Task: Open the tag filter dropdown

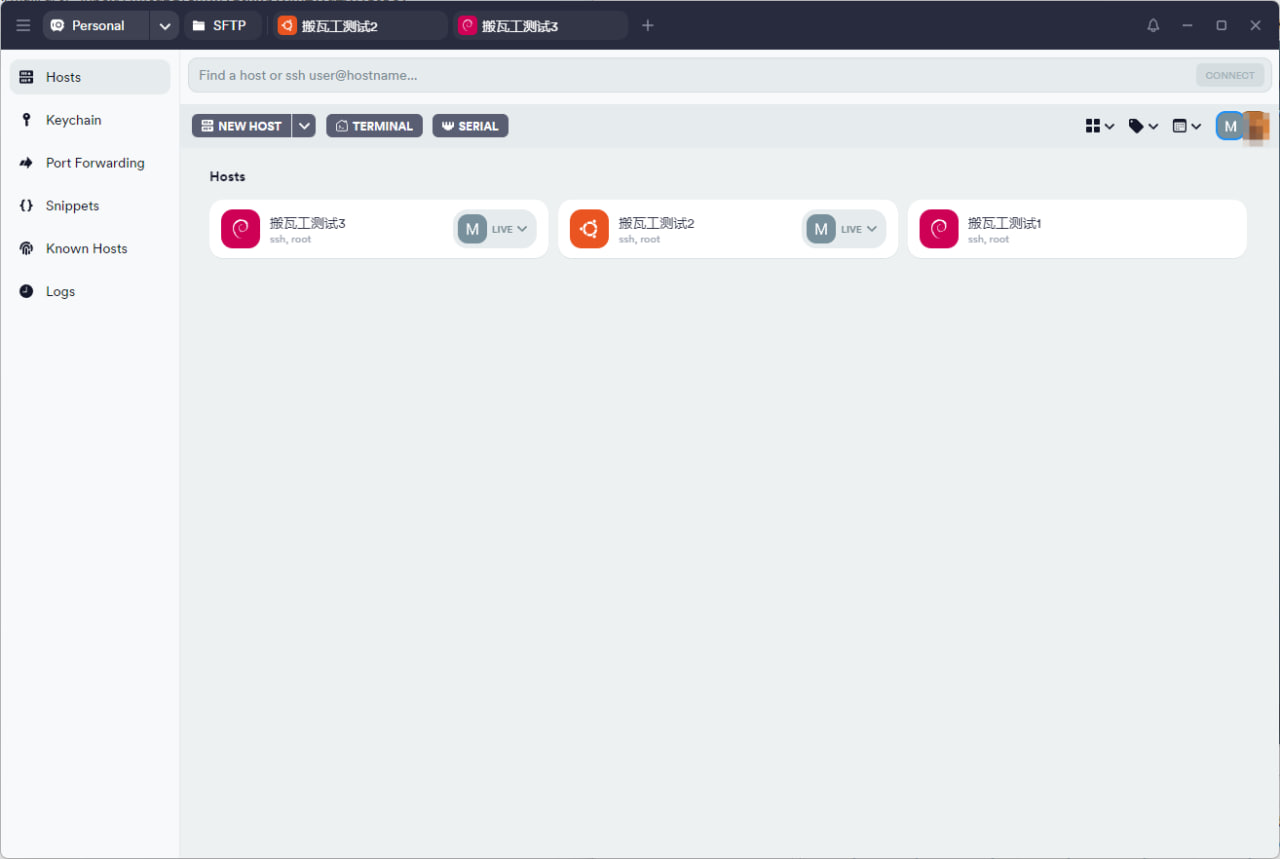Action: pos(1143,126)
